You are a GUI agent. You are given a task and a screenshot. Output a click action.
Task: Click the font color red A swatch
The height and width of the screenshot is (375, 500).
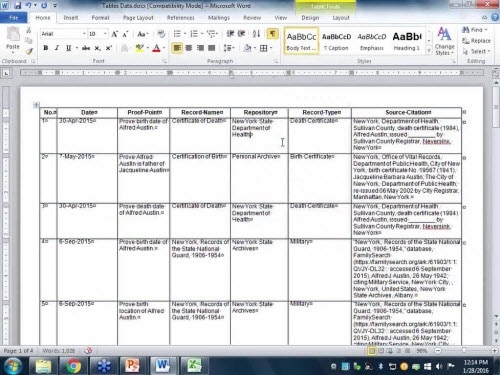click(x=156, y=48)
